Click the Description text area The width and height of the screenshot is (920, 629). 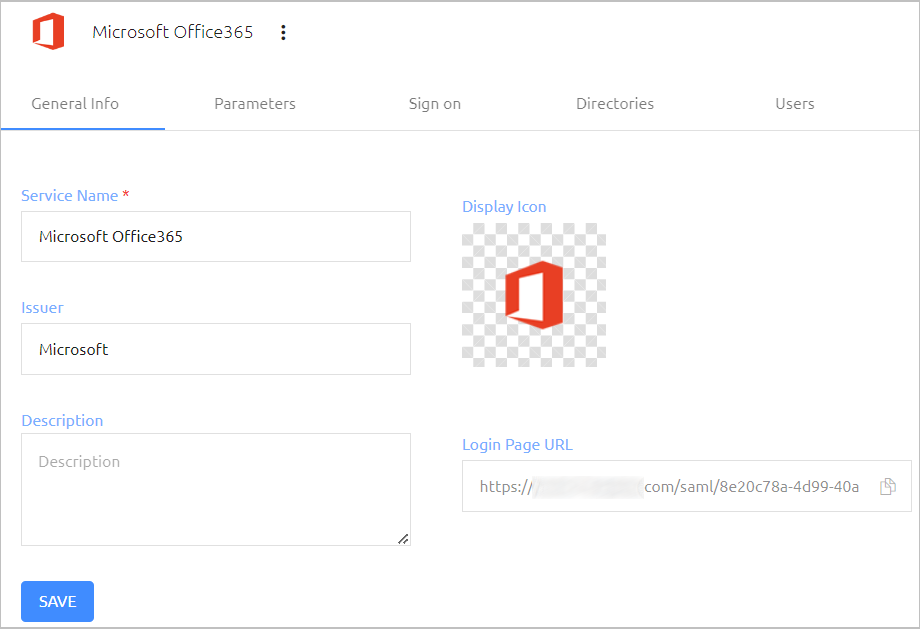click(216, 489)
